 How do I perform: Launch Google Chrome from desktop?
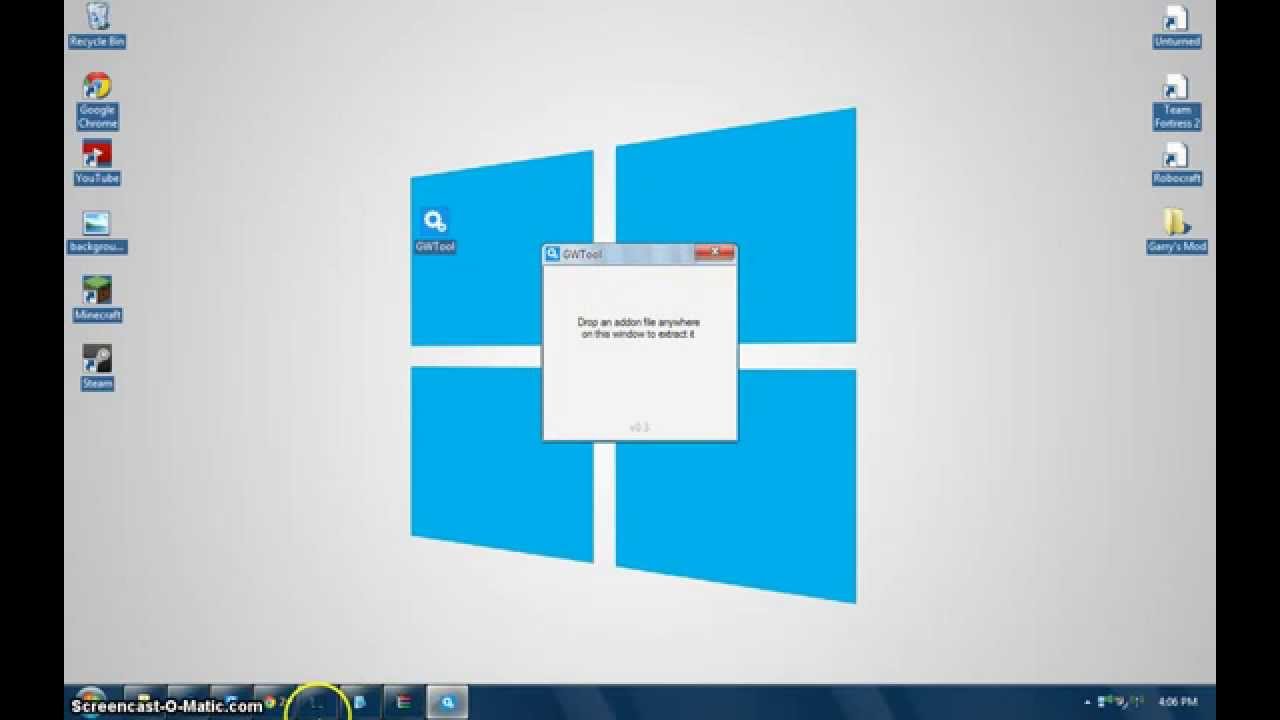pos(97,100)
